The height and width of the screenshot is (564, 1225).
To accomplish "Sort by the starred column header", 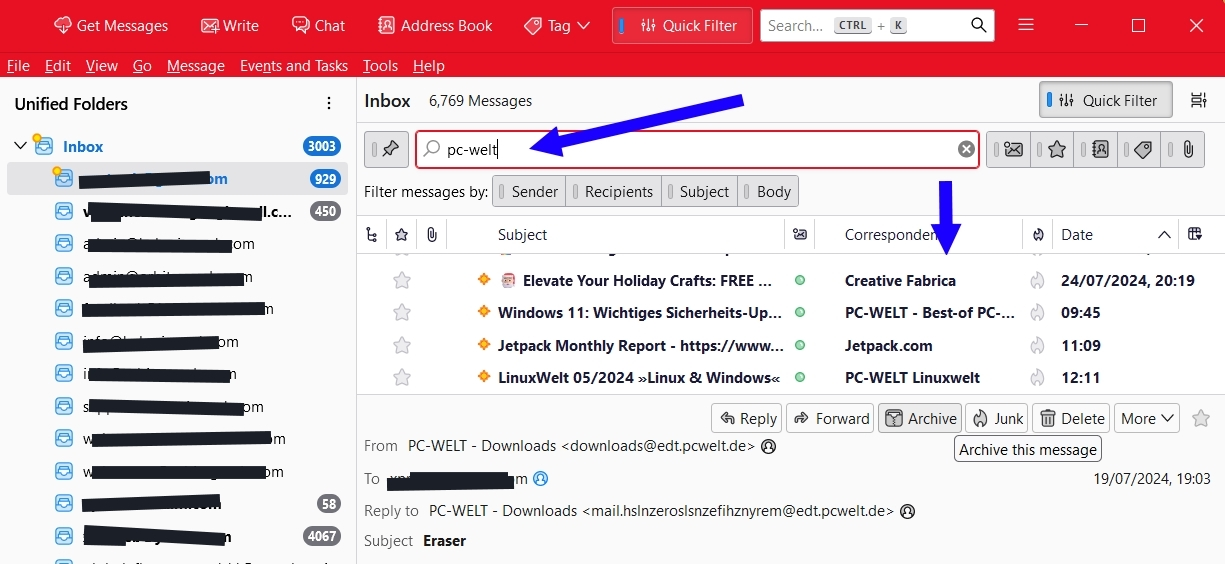I will [401, 235].
